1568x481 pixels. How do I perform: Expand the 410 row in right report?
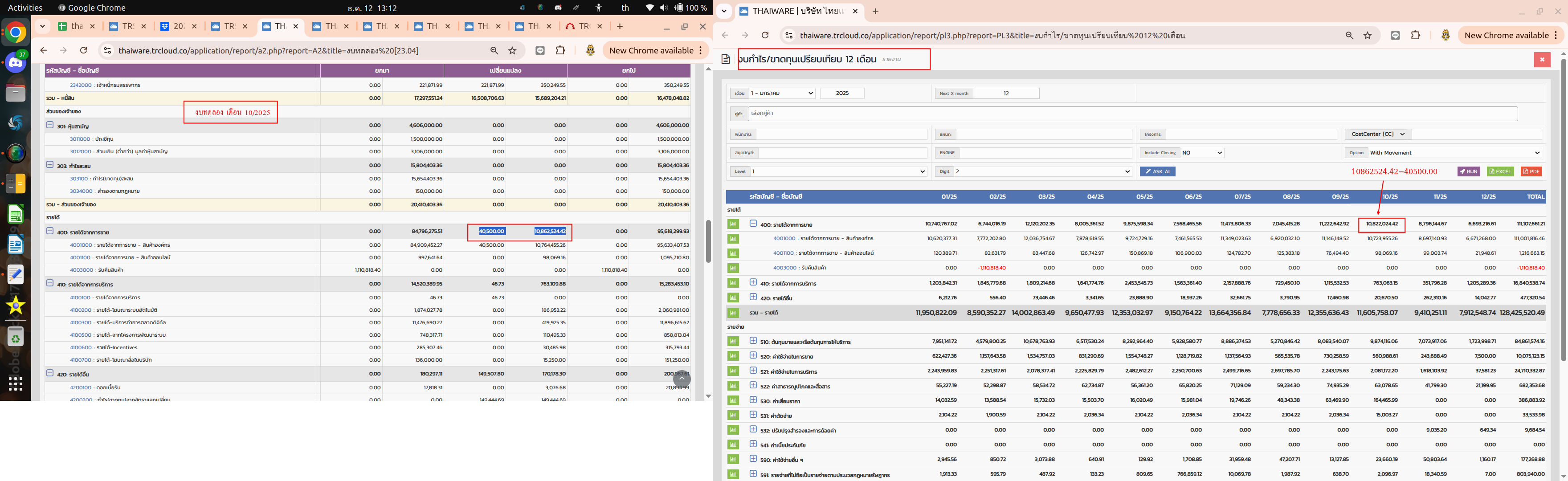[753, 282]
